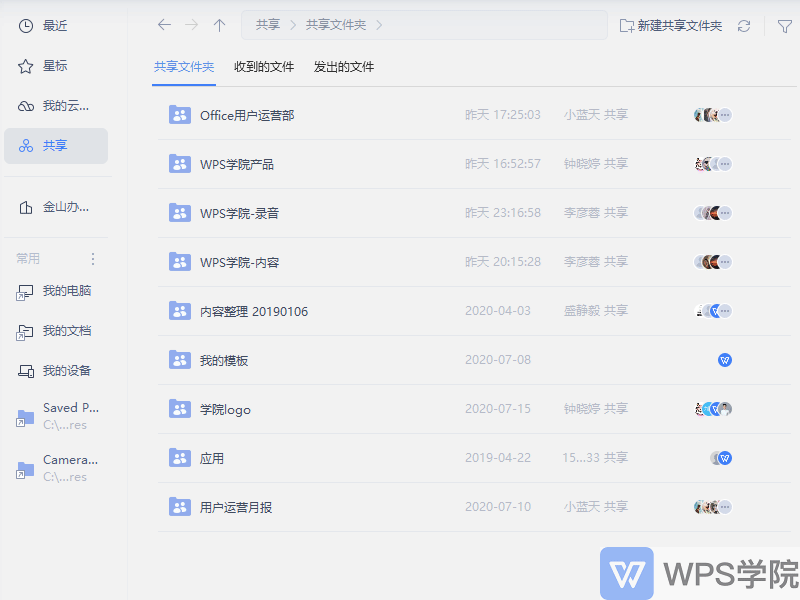Click the WPS学院-录音 folder name

click(239, 214)
